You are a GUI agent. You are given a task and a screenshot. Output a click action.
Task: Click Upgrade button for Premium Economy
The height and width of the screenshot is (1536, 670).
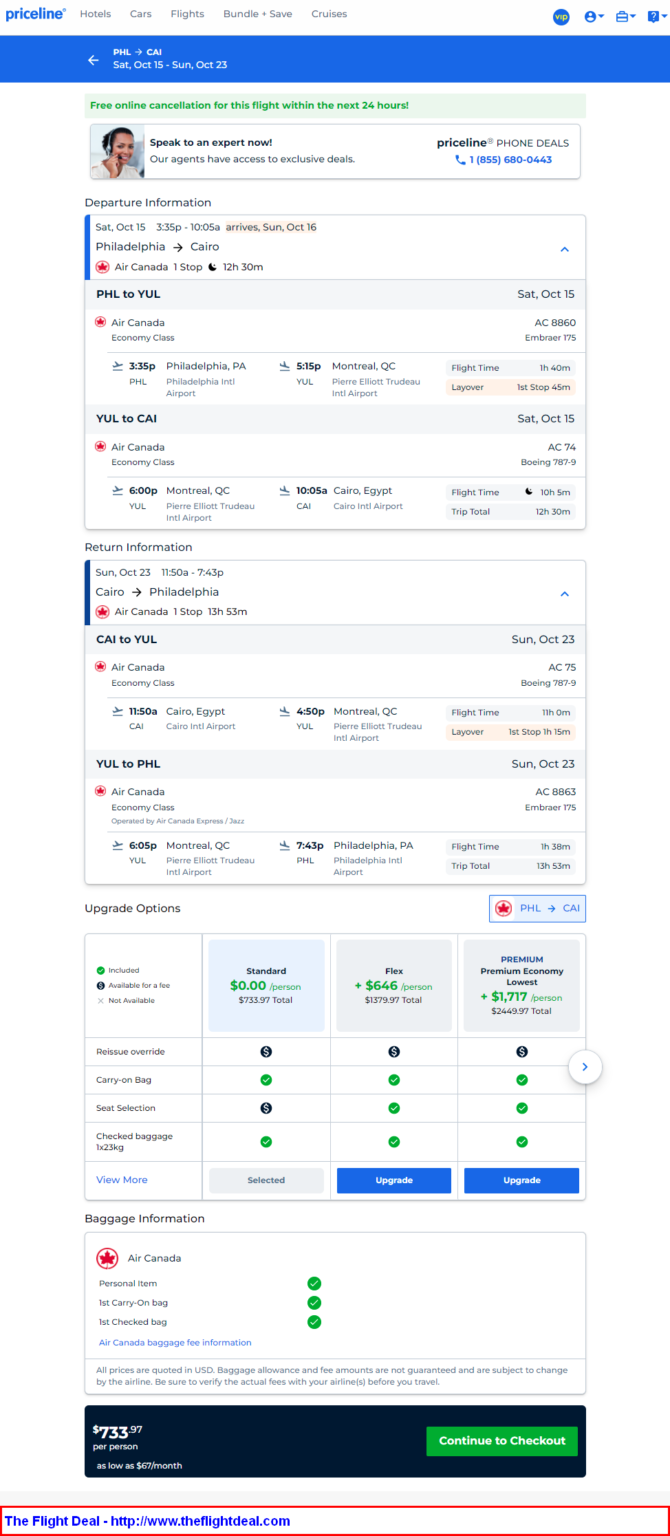(x=522, y=1180)
